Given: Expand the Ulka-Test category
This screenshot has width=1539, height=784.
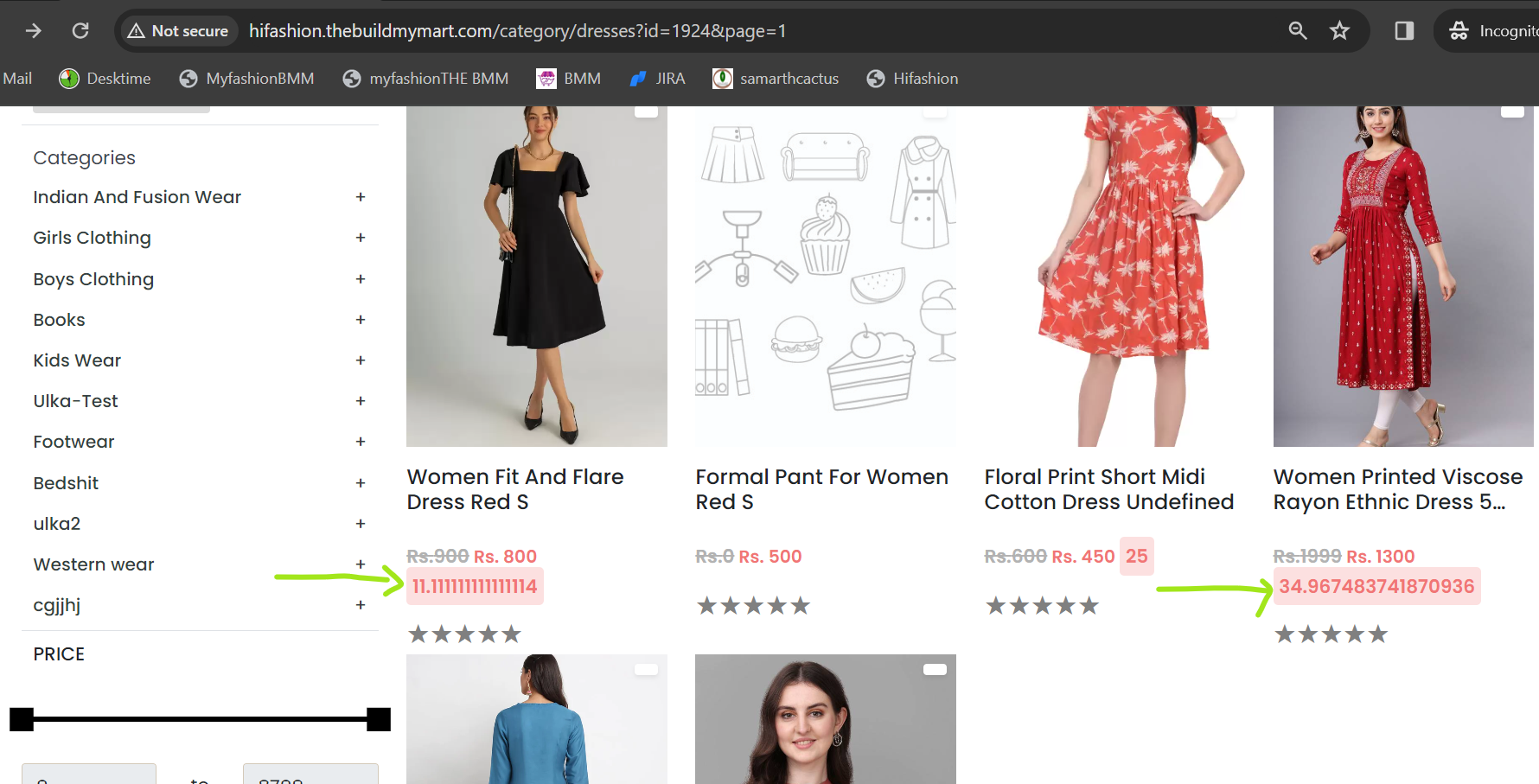Looking at the screenshot, I should [x=361, y=401].
